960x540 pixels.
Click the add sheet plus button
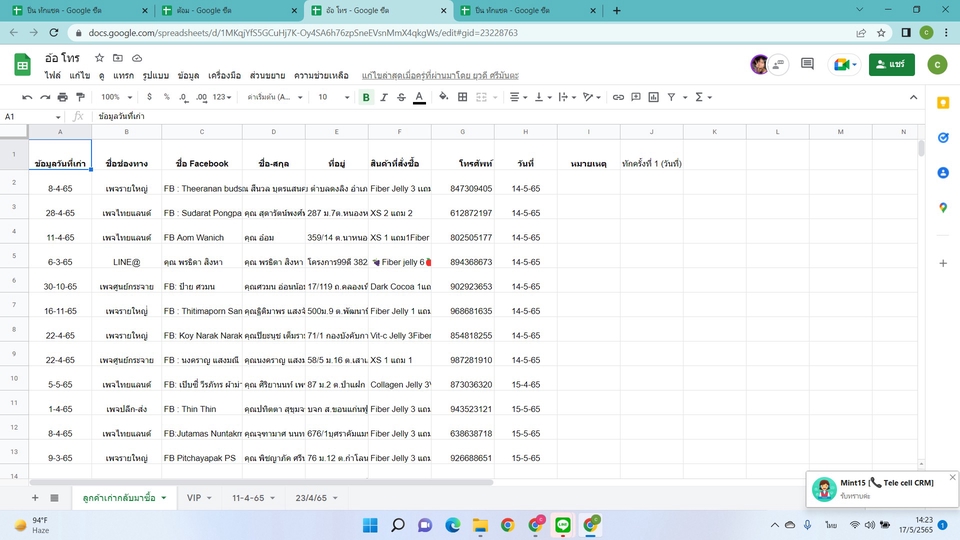(x=35, y=498)
